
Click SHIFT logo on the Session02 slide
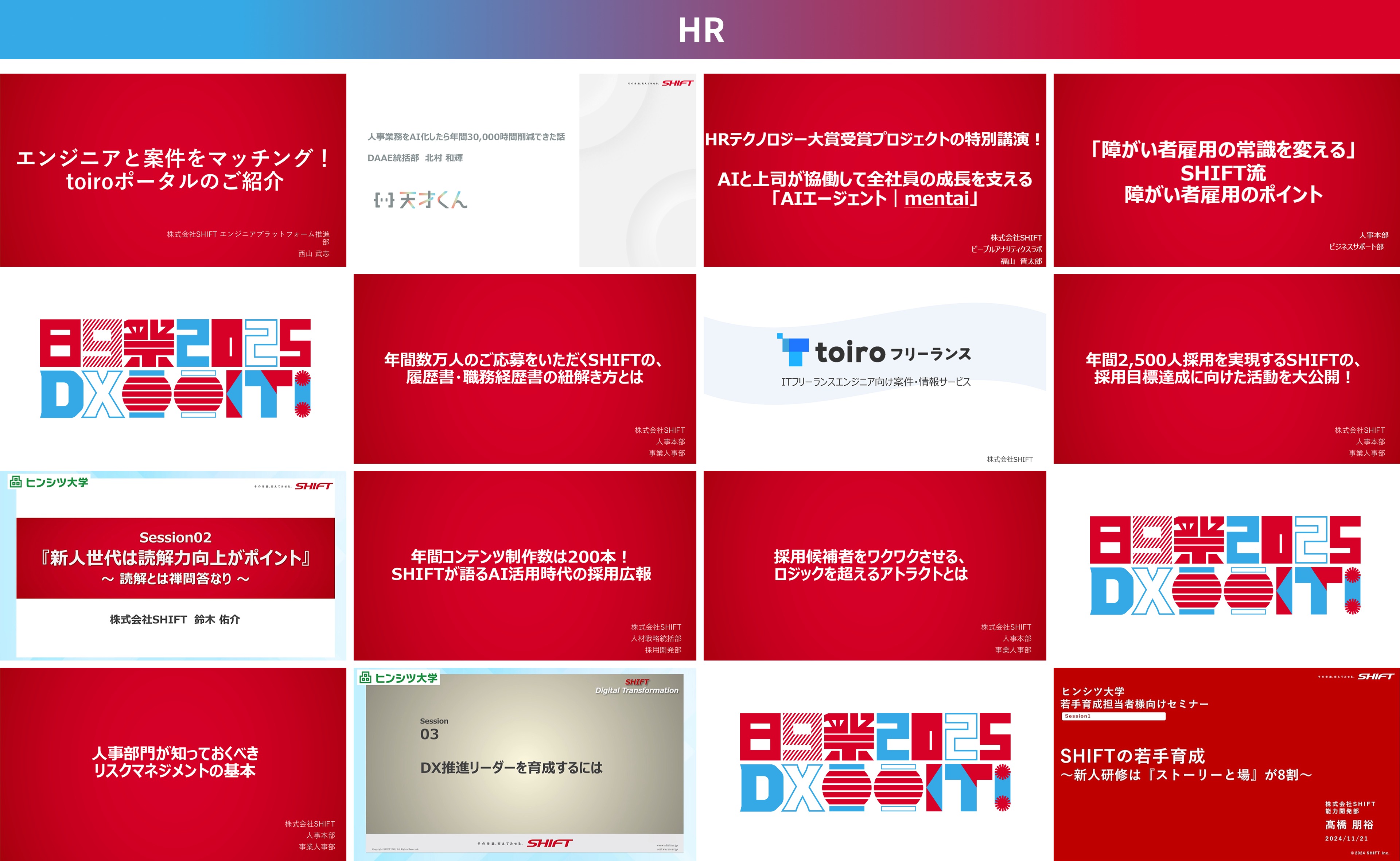pyautogui.click(x=313, y=486)
